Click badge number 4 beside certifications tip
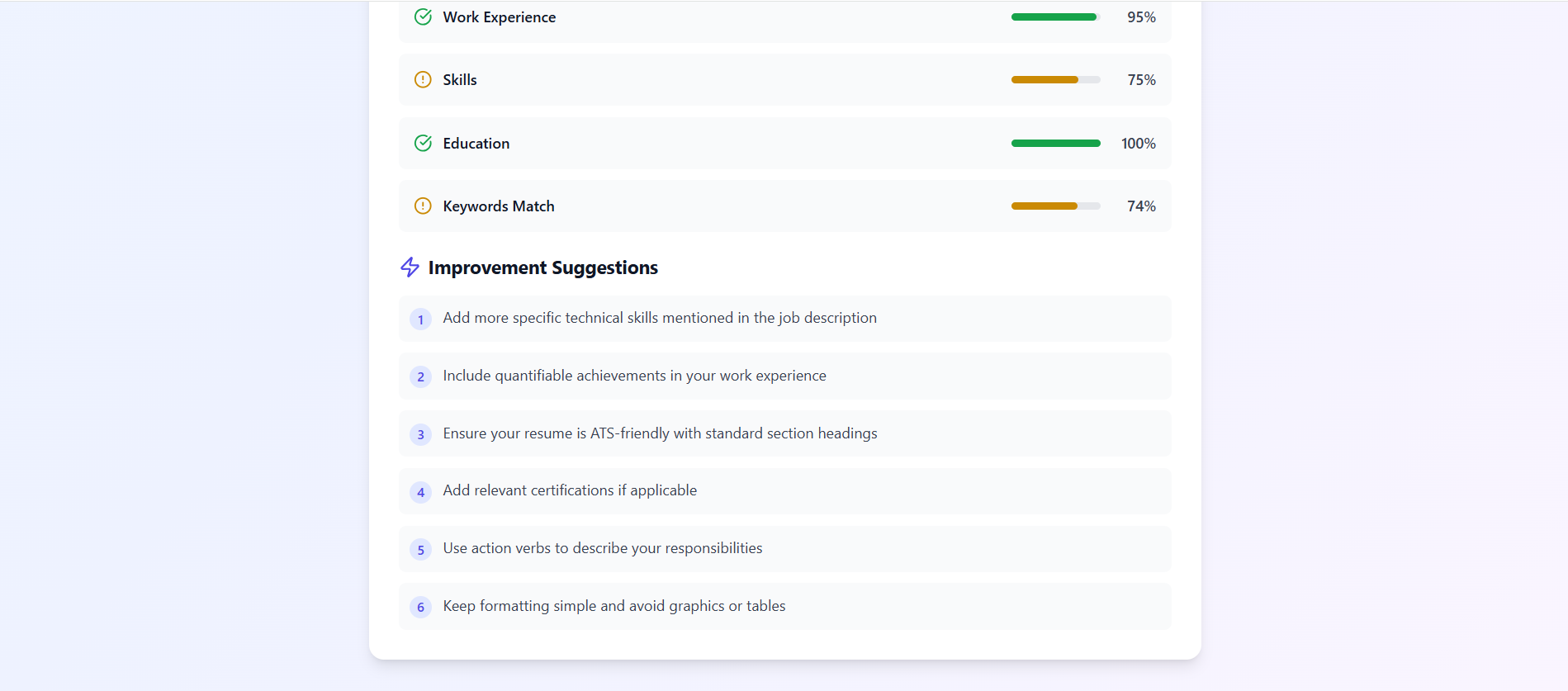 [420, 491]
